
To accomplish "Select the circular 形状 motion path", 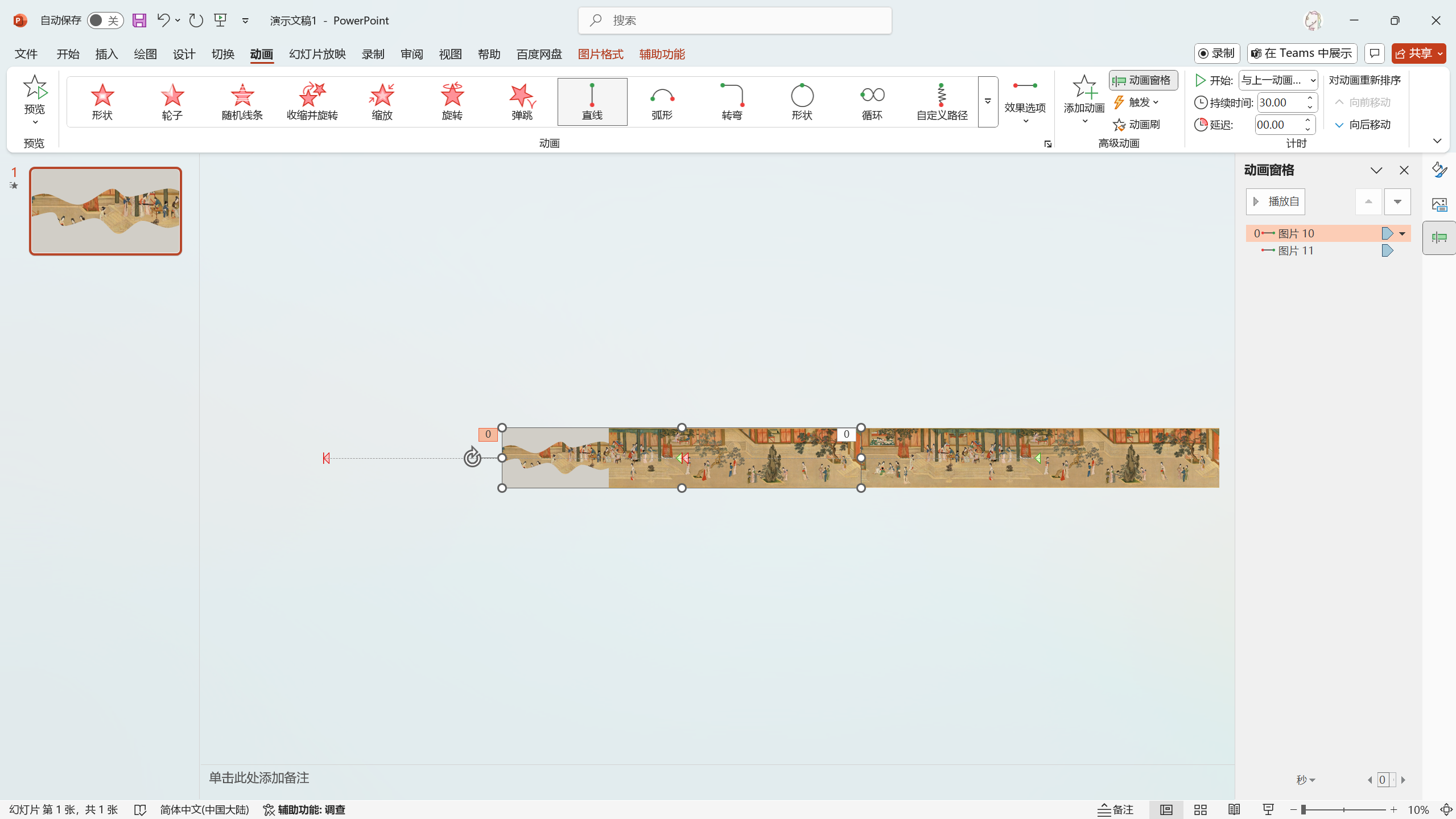I will tap(802, 102).
